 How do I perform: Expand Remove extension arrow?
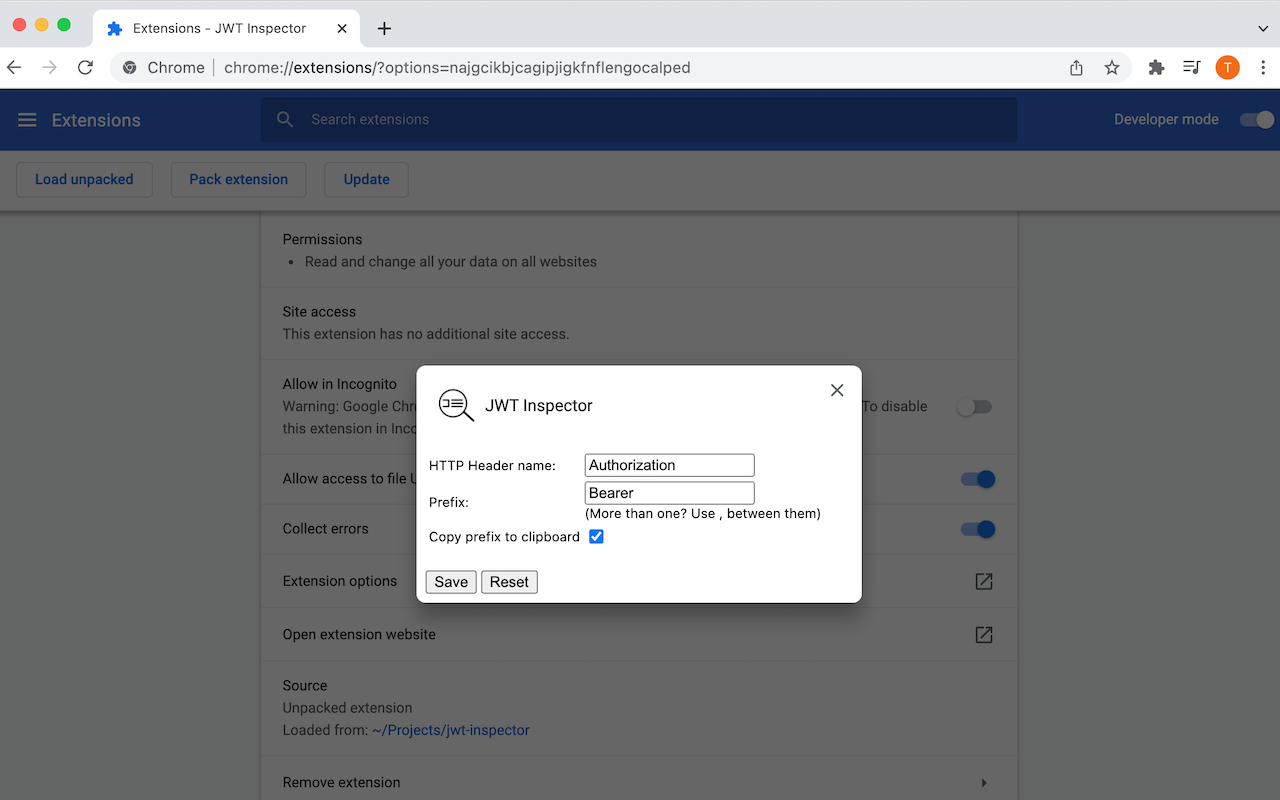pos(984,783)
